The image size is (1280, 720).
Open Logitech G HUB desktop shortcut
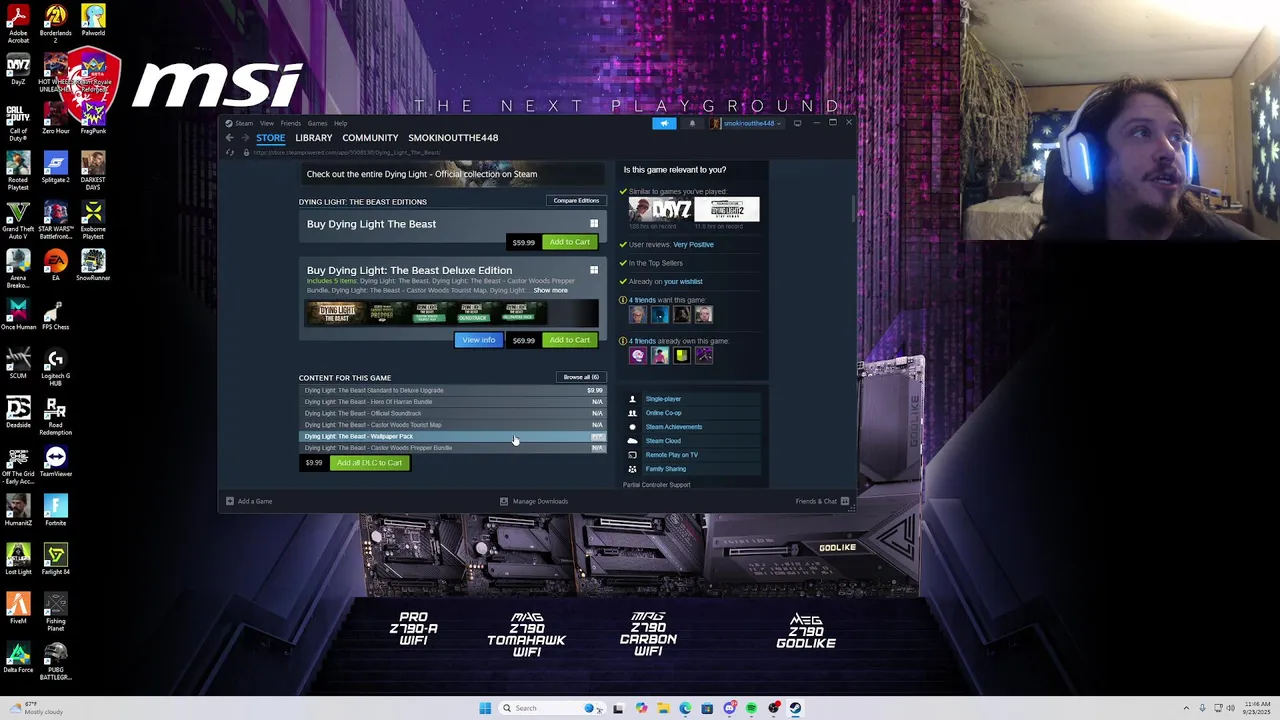tap(56, 367)
